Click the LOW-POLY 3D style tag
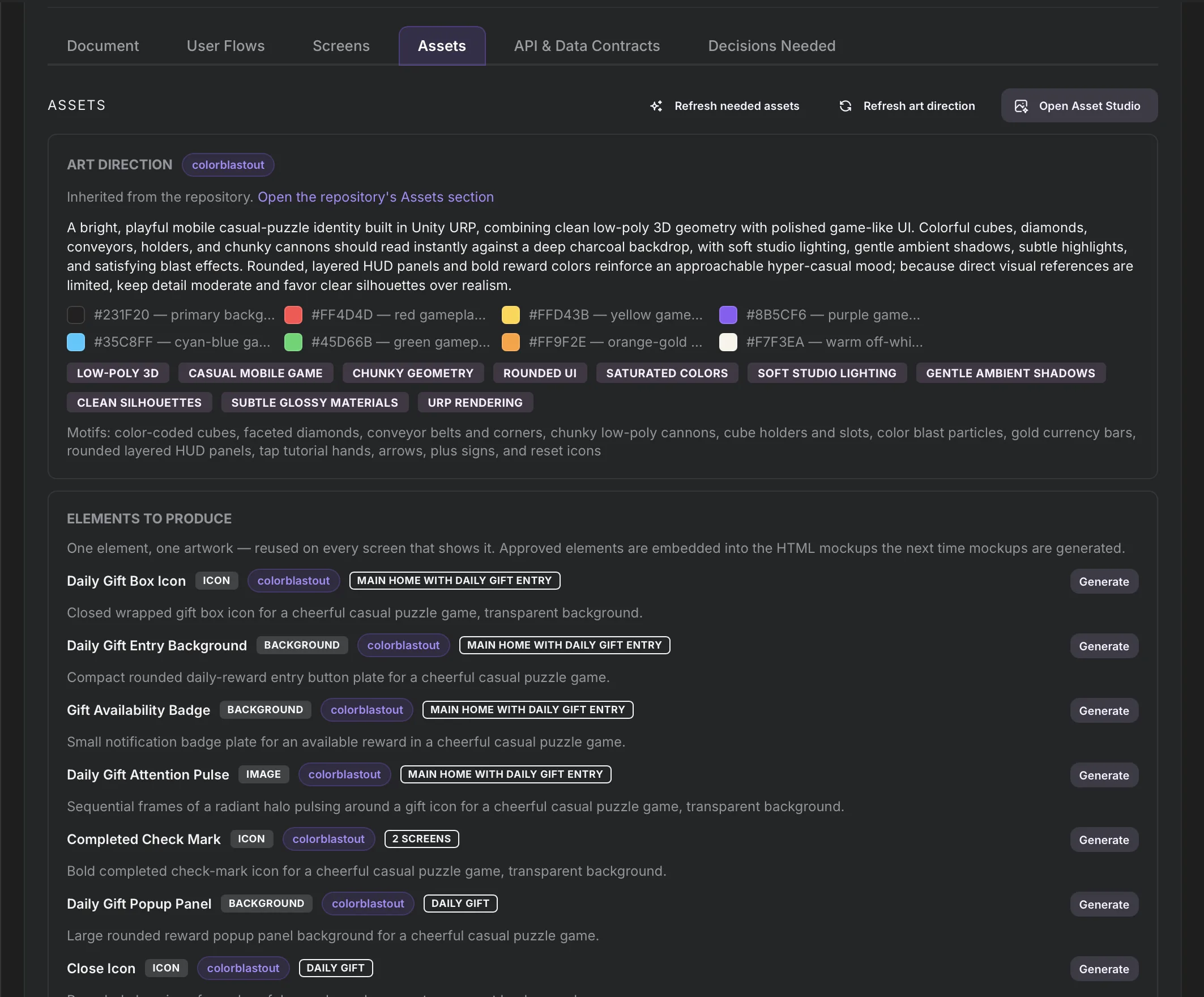The height and width of the screenshot is (997, 1204). click(x=118, y=373)
